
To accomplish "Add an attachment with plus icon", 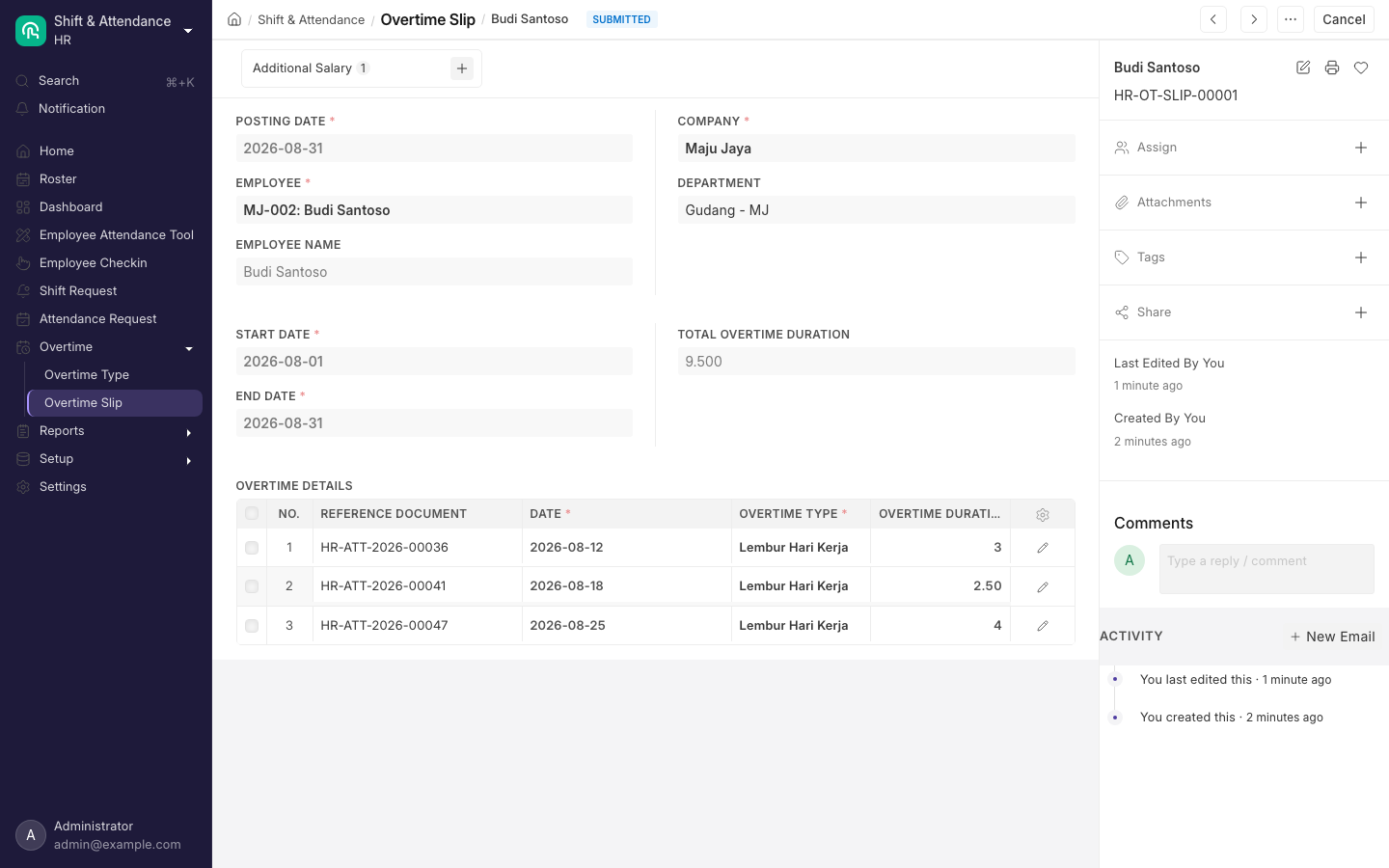I will (x=1361, y=203).
